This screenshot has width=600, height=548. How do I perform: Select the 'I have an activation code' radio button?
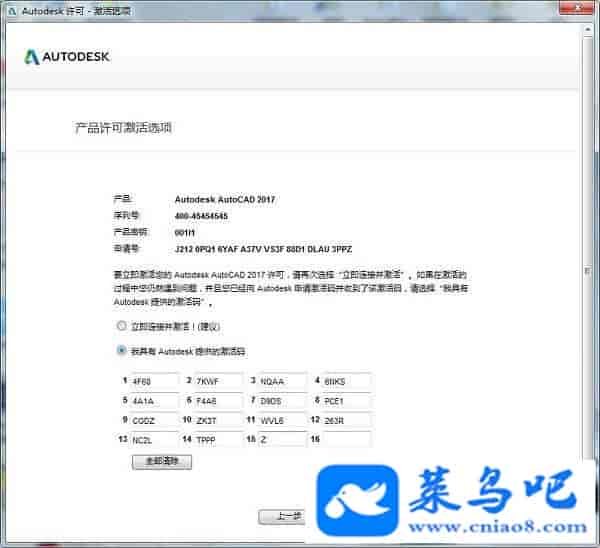121,350
